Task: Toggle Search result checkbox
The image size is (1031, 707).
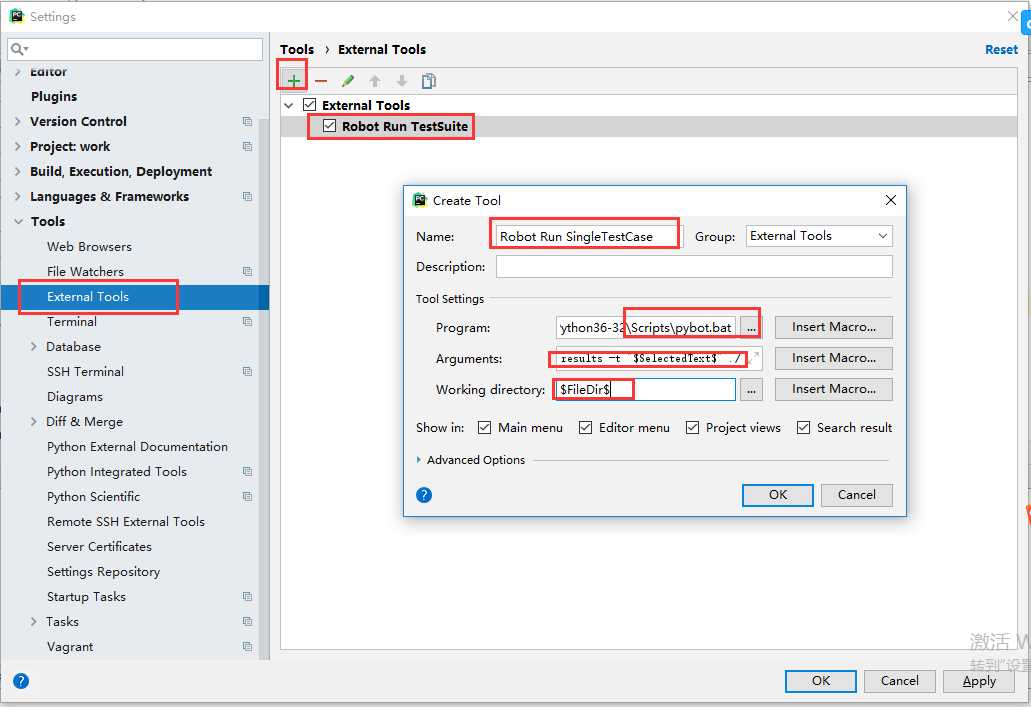Action: coord(803,427)
